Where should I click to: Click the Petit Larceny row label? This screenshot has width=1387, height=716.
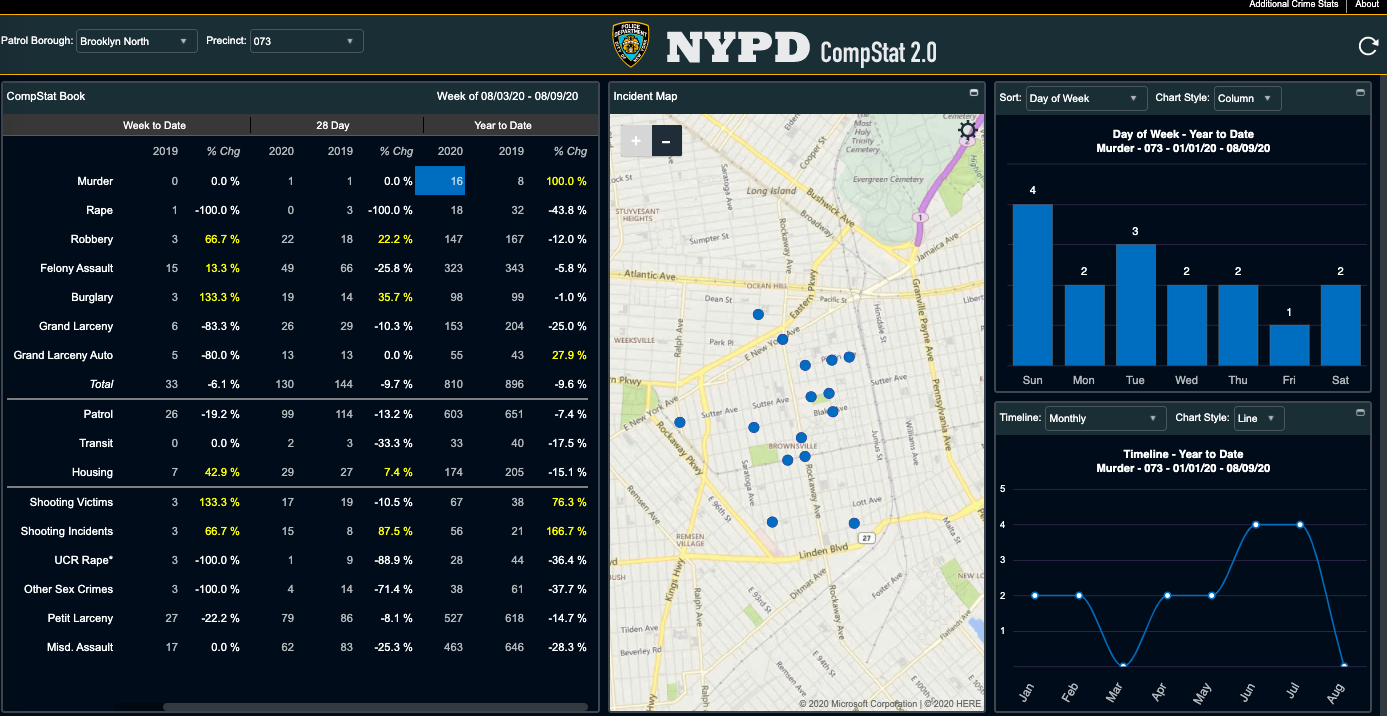[78, 618]
